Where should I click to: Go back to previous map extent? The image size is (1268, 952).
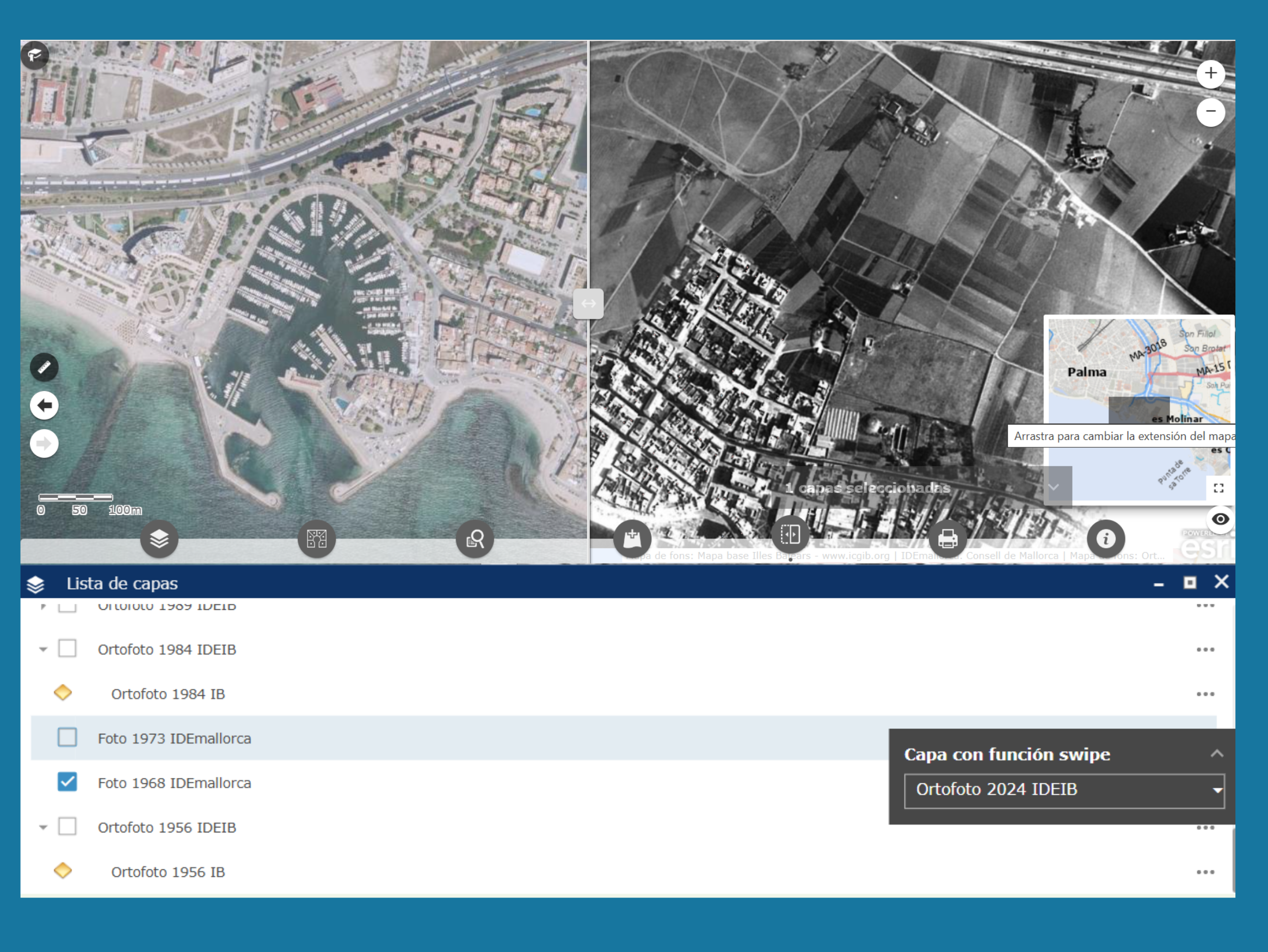point(44,406)
